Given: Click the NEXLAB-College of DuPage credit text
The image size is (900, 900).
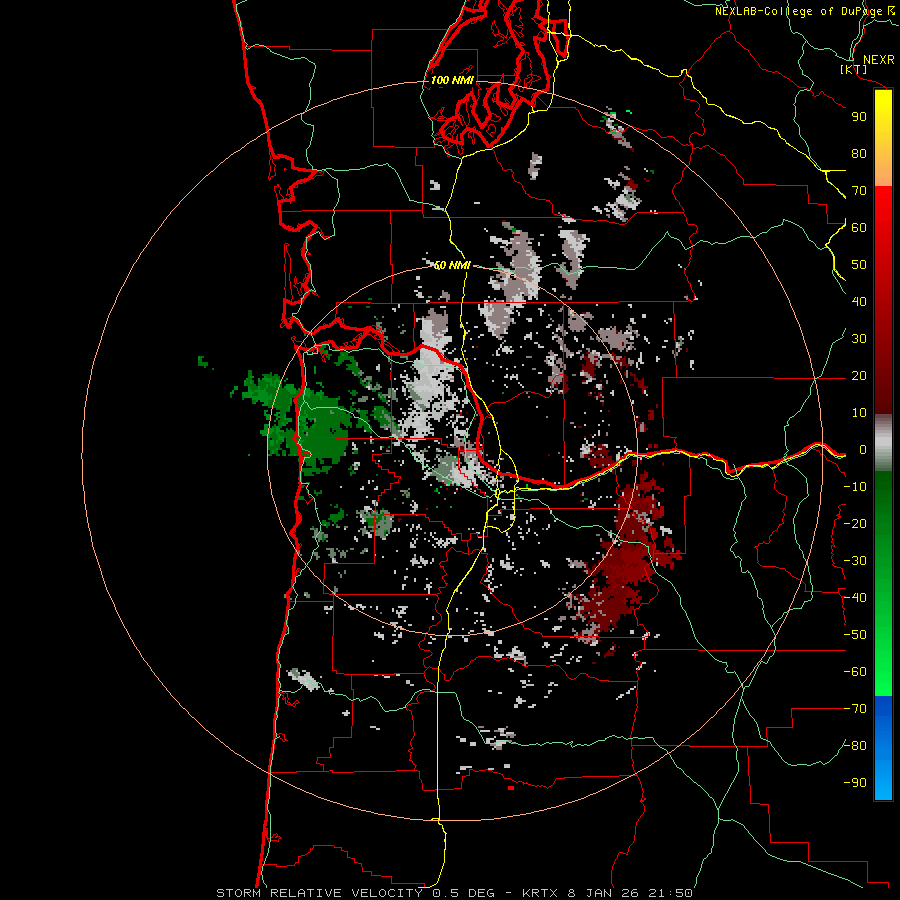Looking at the screenshot, I should click(804, 11).
